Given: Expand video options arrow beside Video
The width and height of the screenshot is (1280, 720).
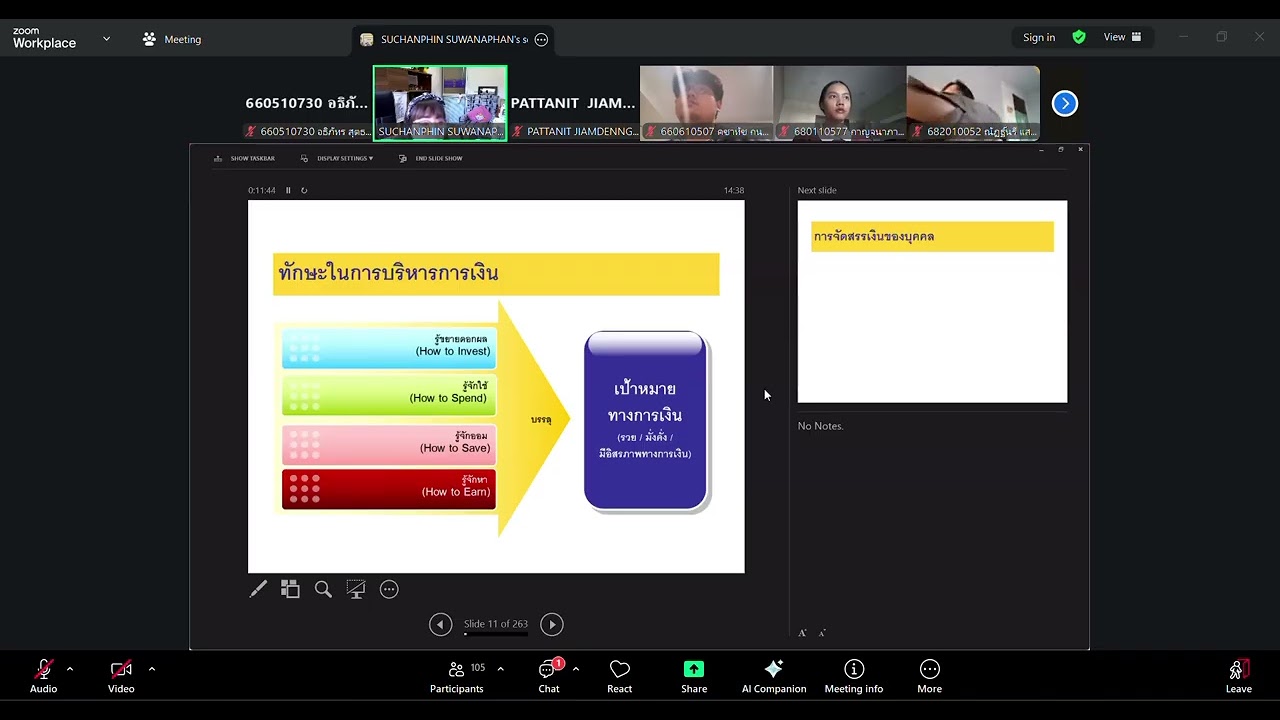Looking at the screenshot, I should (x=152, y=669).
